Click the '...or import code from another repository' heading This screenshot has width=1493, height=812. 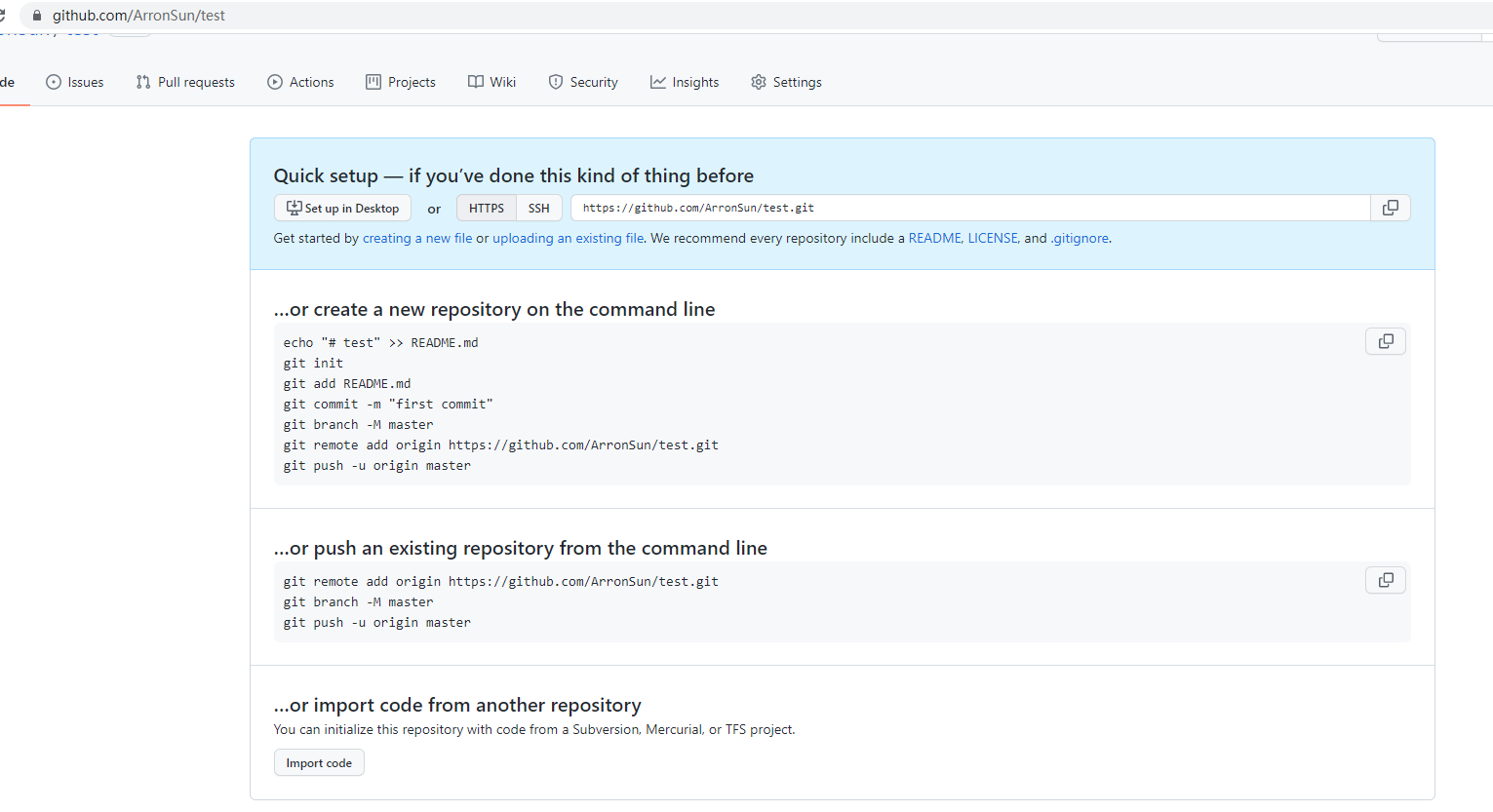(x=457, y=705)
